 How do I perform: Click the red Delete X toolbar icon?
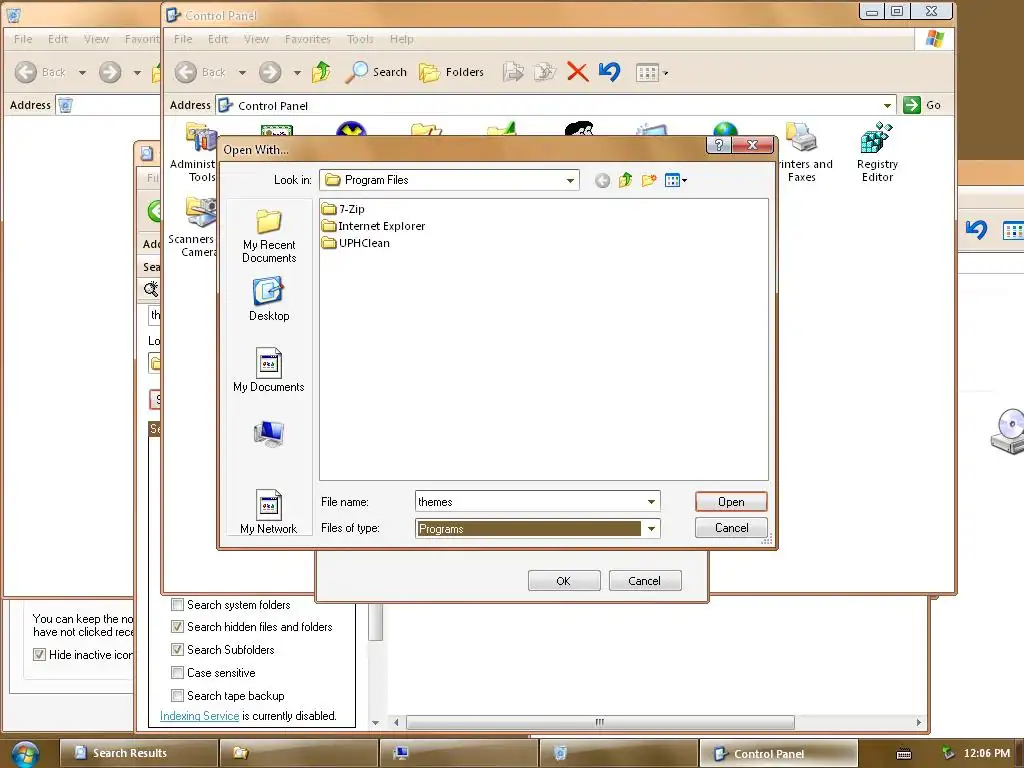(577, 72)
